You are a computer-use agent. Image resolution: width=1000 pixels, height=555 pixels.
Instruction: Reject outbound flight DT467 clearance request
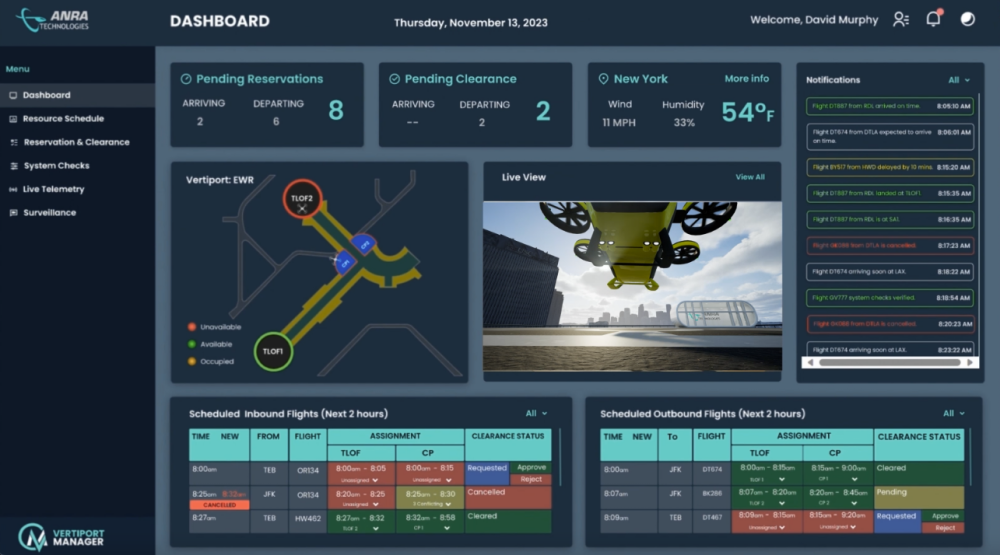[945, 528]
